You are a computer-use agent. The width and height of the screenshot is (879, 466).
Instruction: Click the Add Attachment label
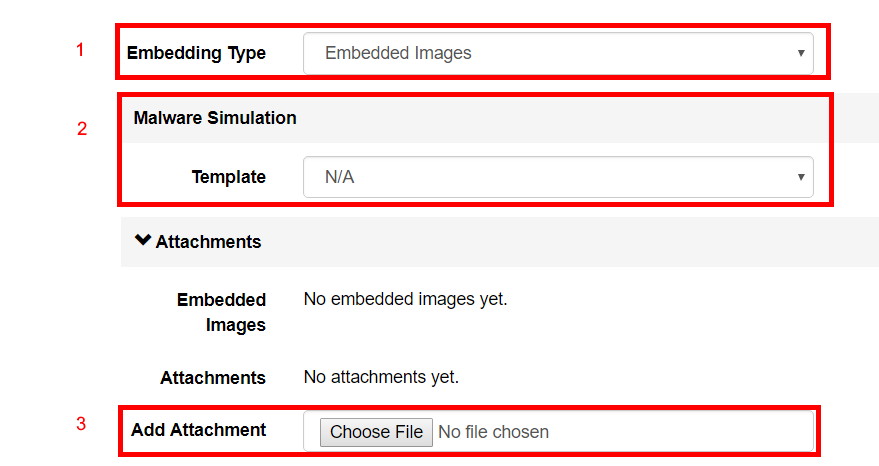point(198,430)
